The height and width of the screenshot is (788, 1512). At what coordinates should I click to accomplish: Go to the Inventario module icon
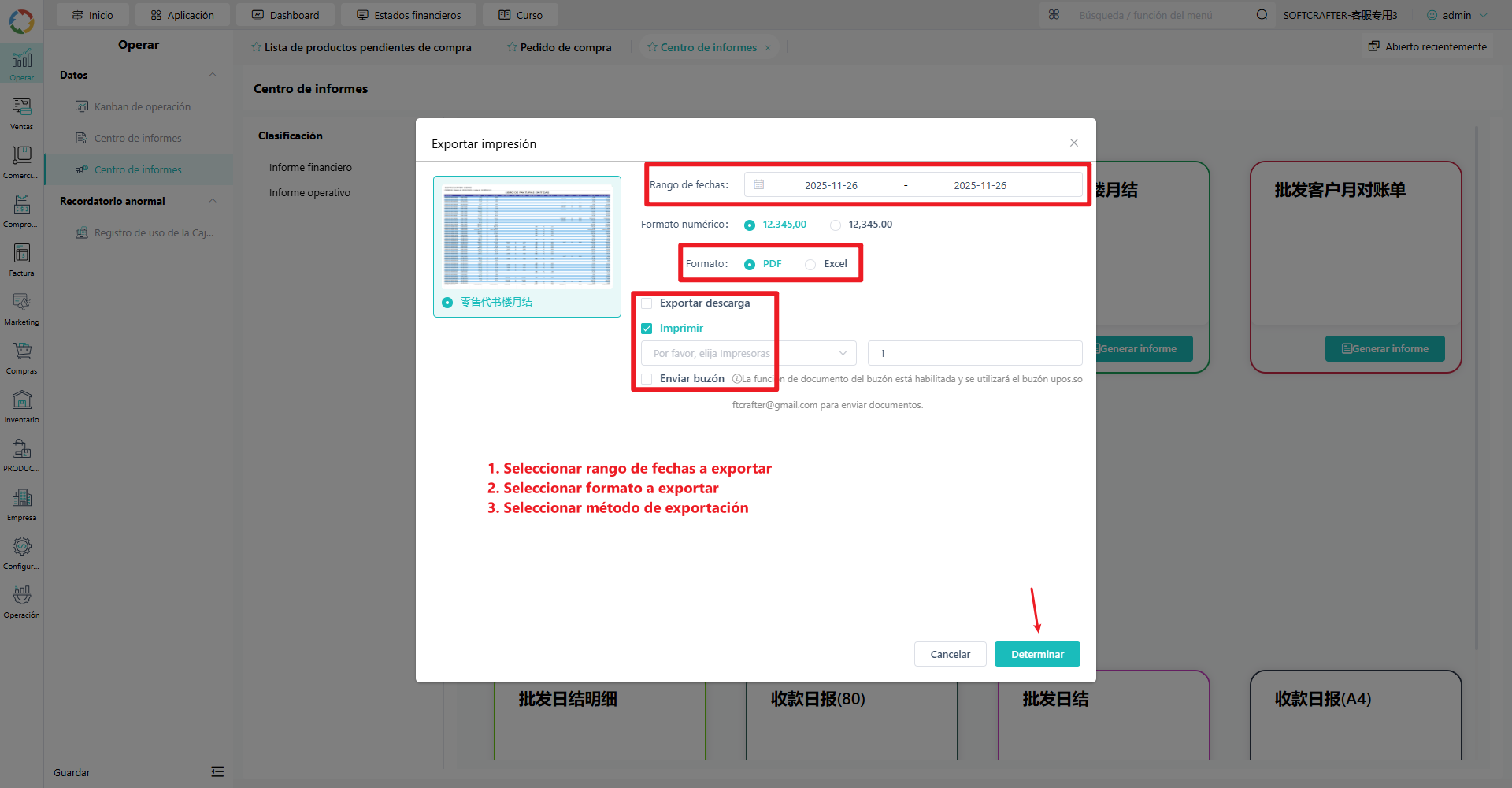(x=21, y=406)
